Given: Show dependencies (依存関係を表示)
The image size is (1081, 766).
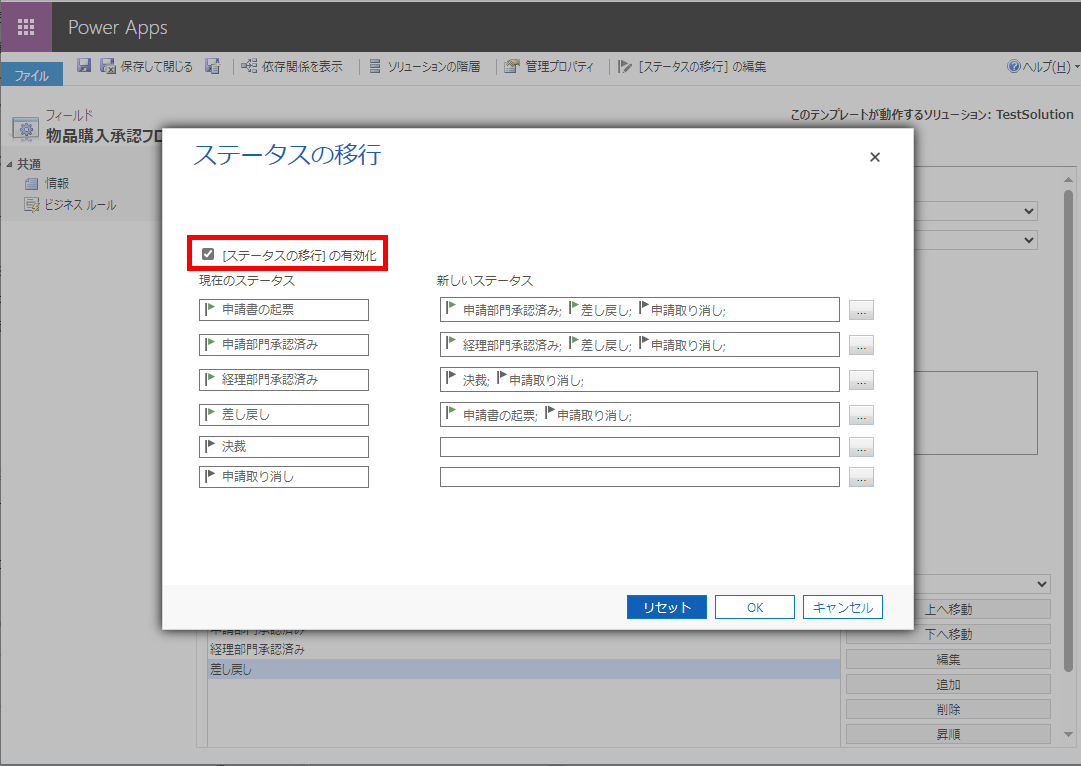Looking at the screenshot, I should (x=292, y=66).
